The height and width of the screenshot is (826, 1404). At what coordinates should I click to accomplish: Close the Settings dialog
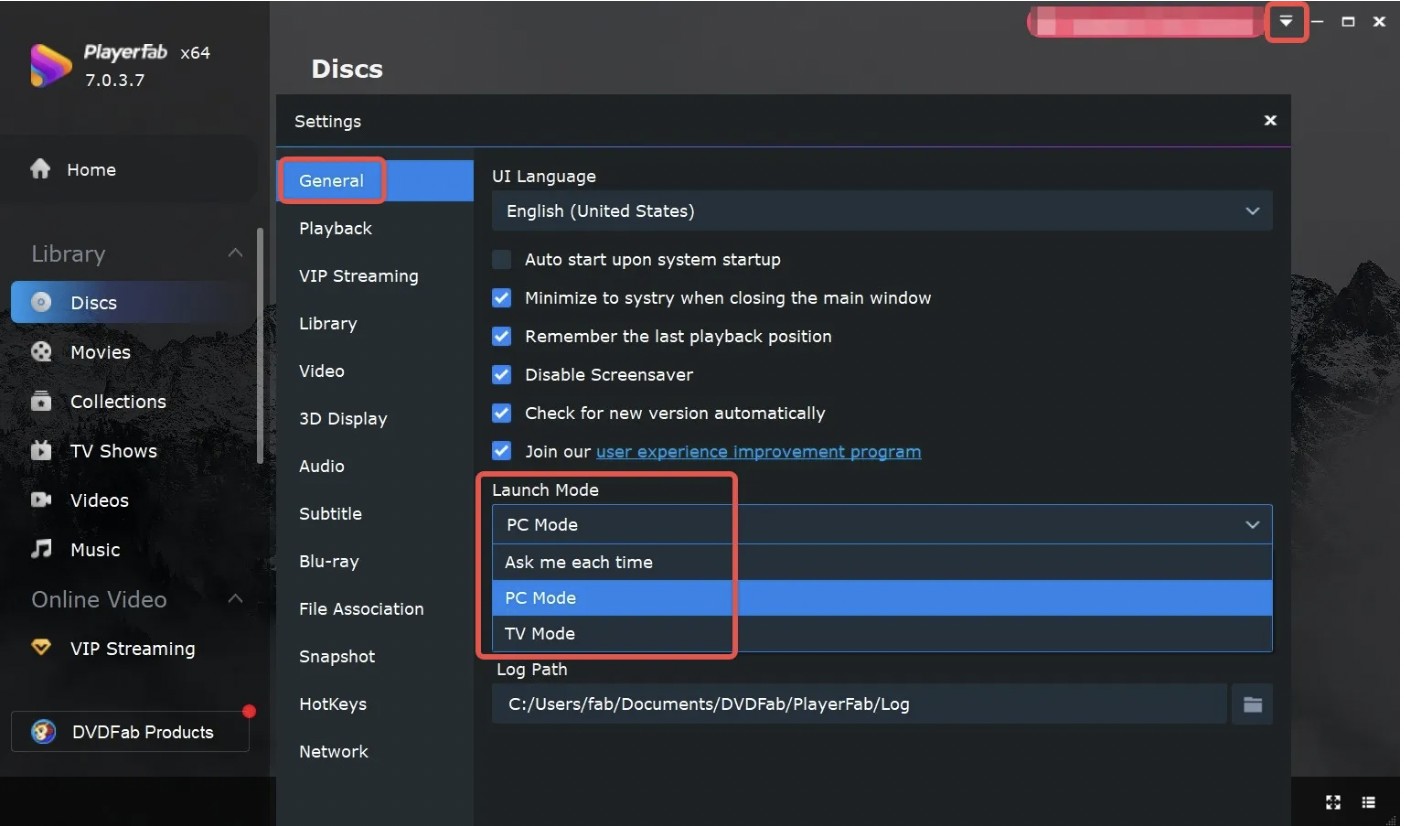(x=1270, y=120)
